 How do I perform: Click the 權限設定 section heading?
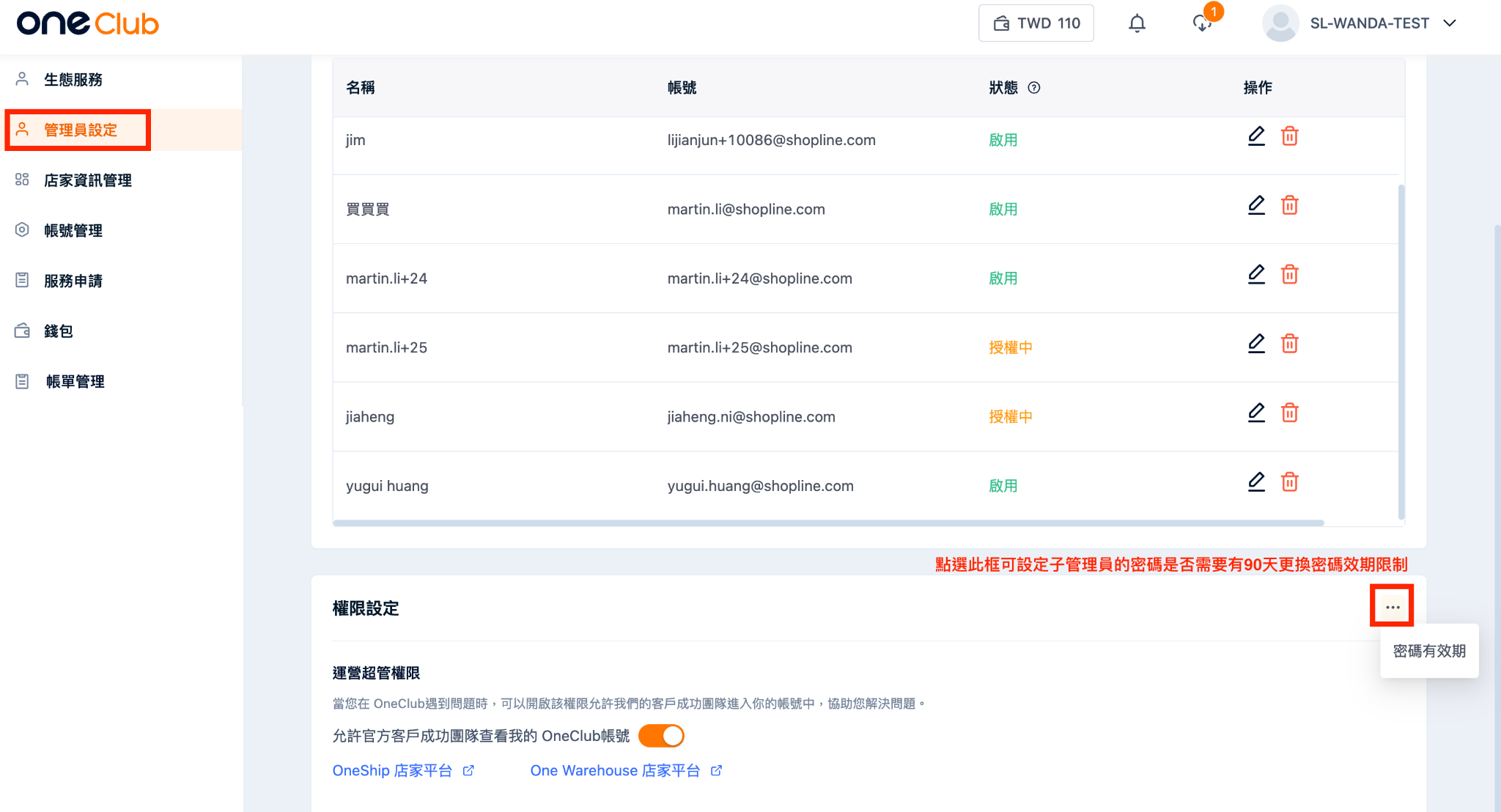tap(366, 608)
